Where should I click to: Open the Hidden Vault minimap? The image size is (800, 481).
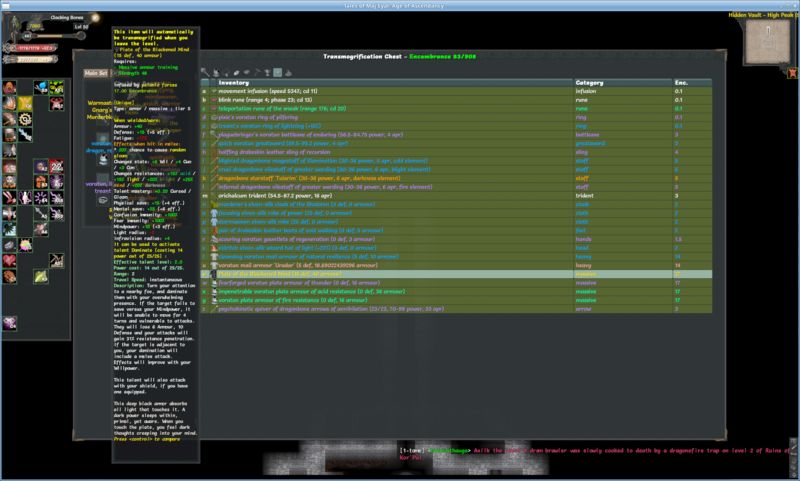767,43
